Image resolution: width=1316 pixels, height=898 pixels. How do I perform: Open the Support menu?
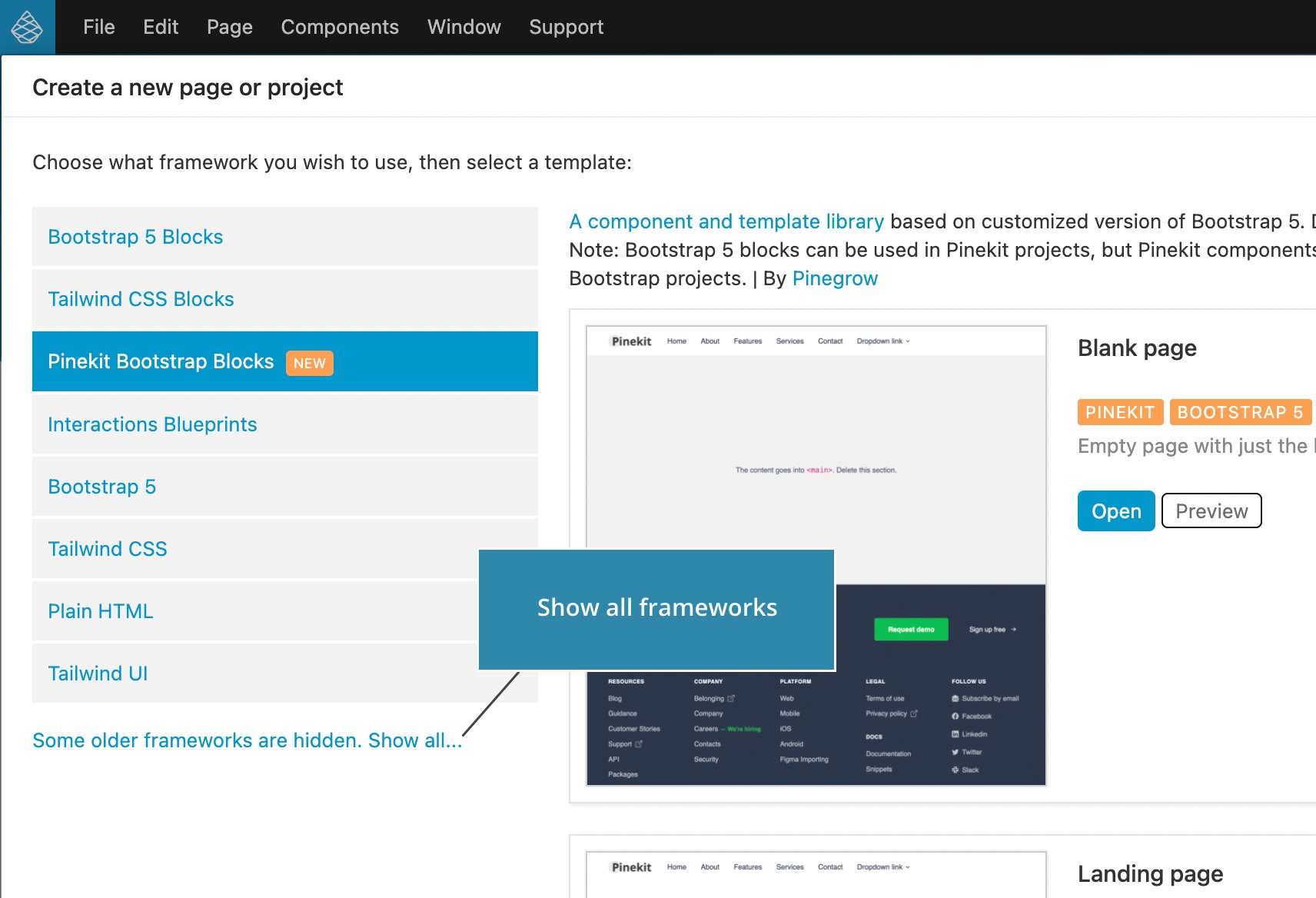pos(567,27)
